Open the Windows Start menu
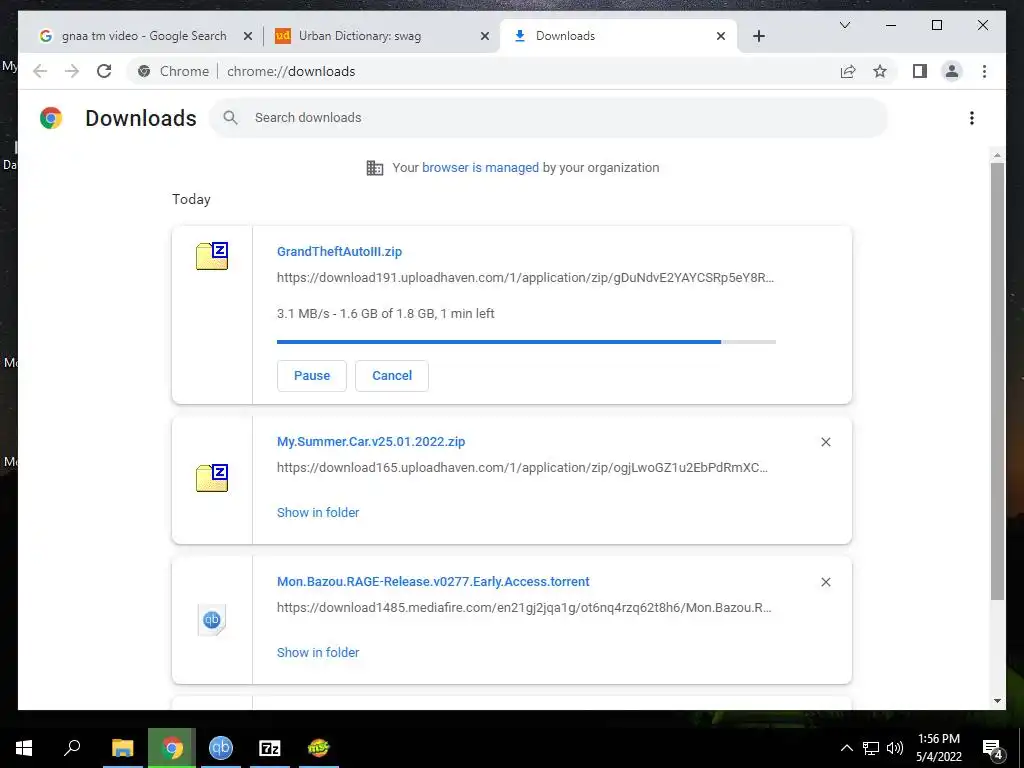This screenshot has height=768, width=1024. [24, 748]
